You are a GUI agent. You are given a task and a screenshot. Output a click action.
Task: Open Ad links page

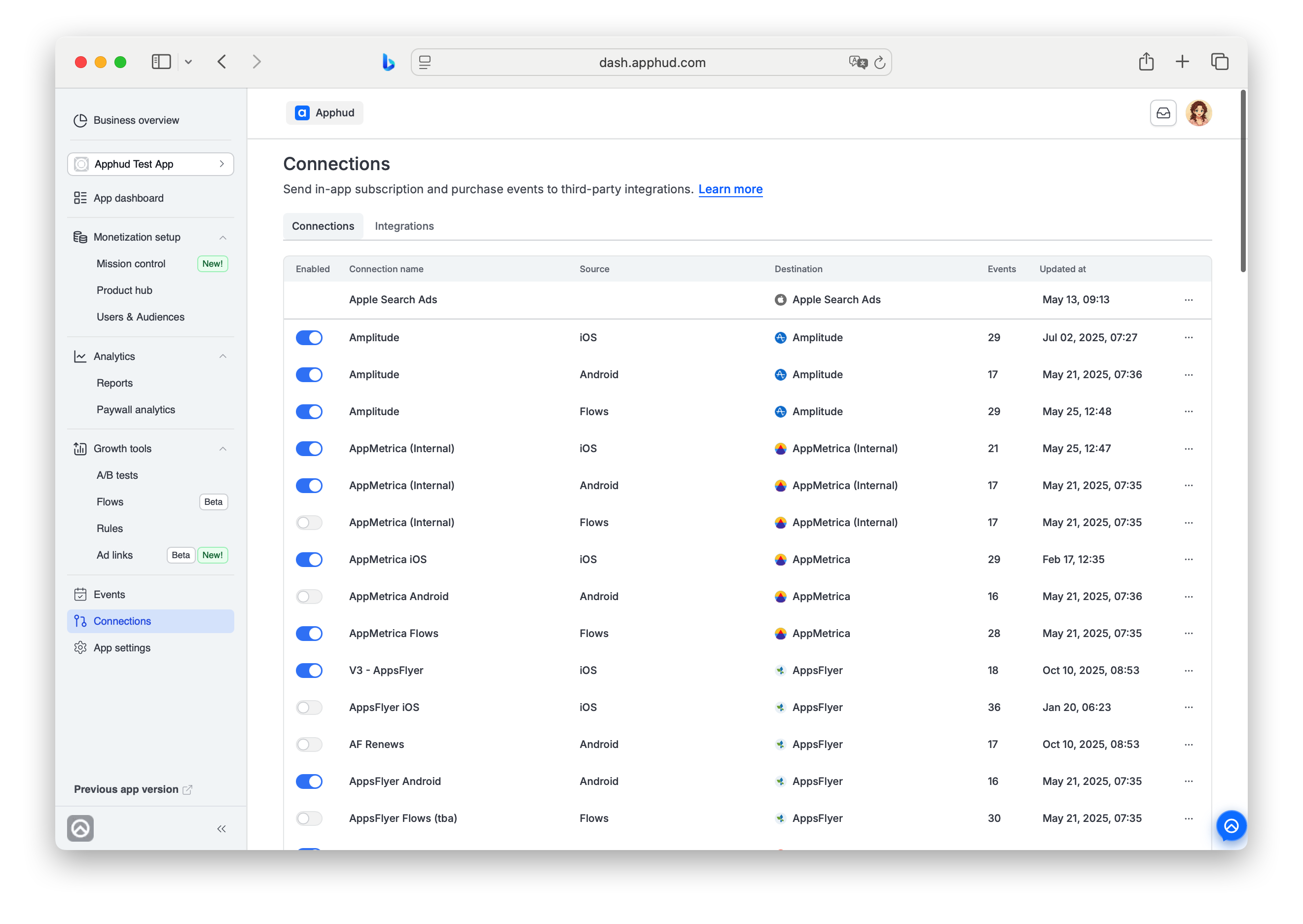114,555
